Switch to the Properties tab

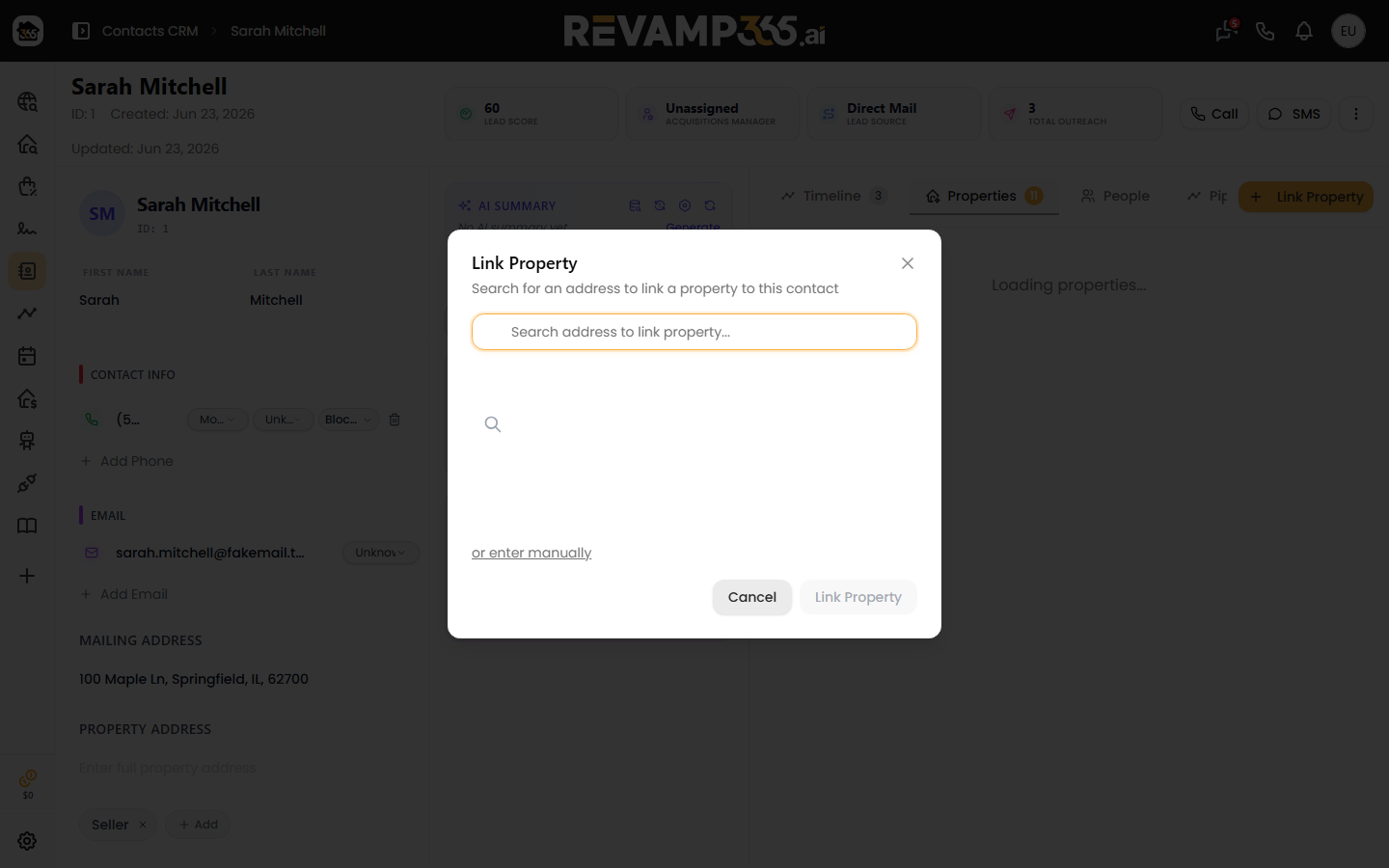coord(984,196)
